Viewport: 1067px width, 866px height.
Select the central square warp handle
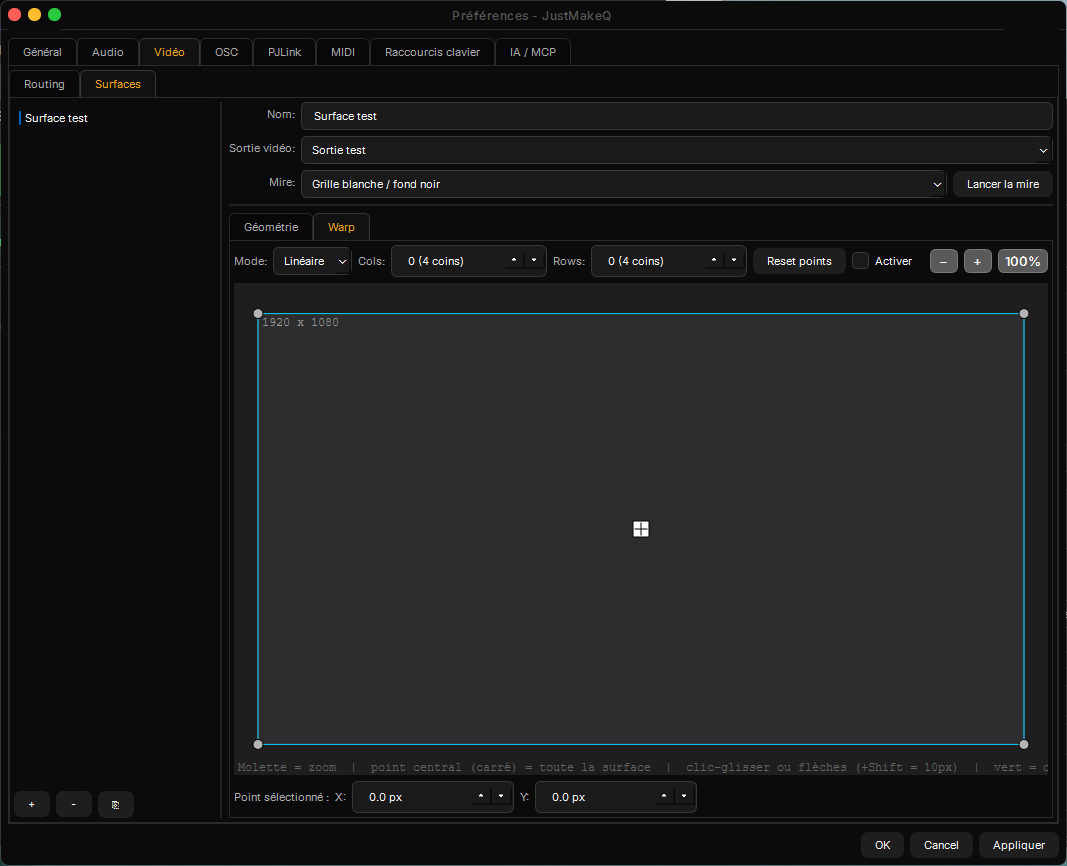(640, 529)
